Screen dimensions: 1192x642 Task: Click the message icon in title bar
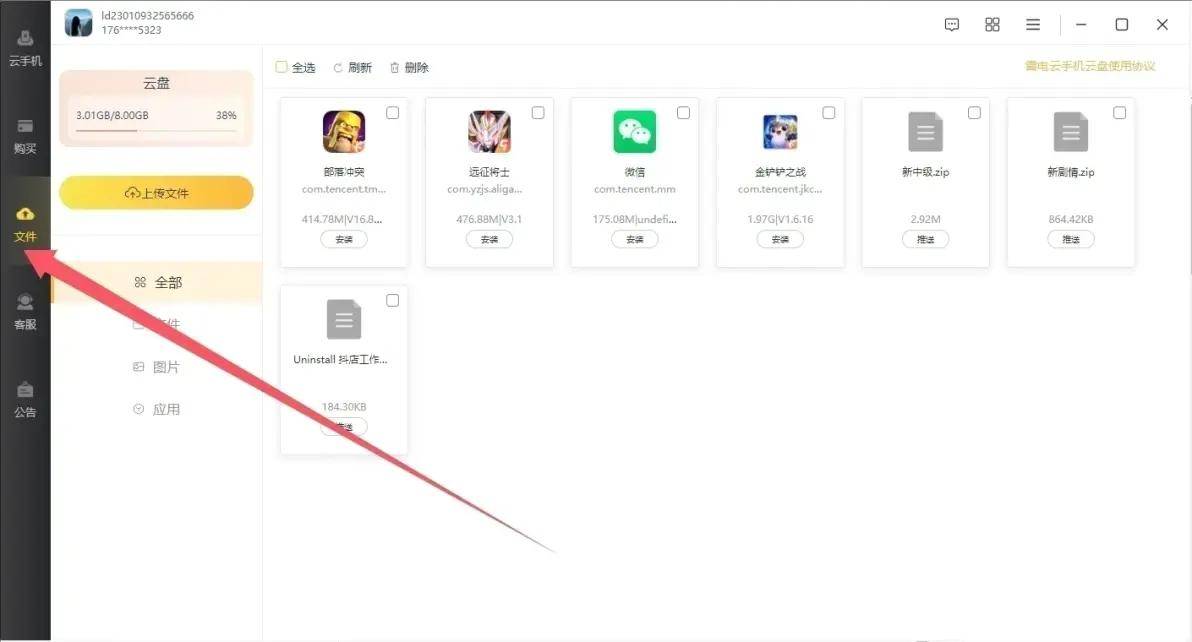coord(952,25)
